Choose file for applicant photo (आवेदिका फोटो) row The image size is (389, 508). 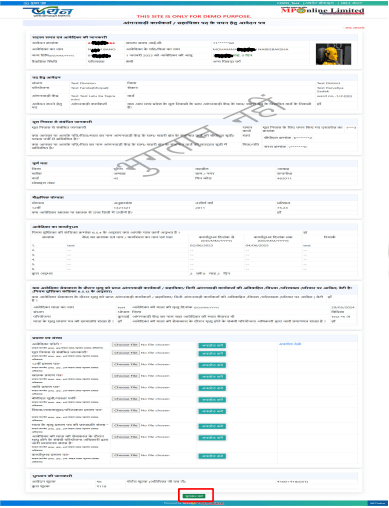126,345
